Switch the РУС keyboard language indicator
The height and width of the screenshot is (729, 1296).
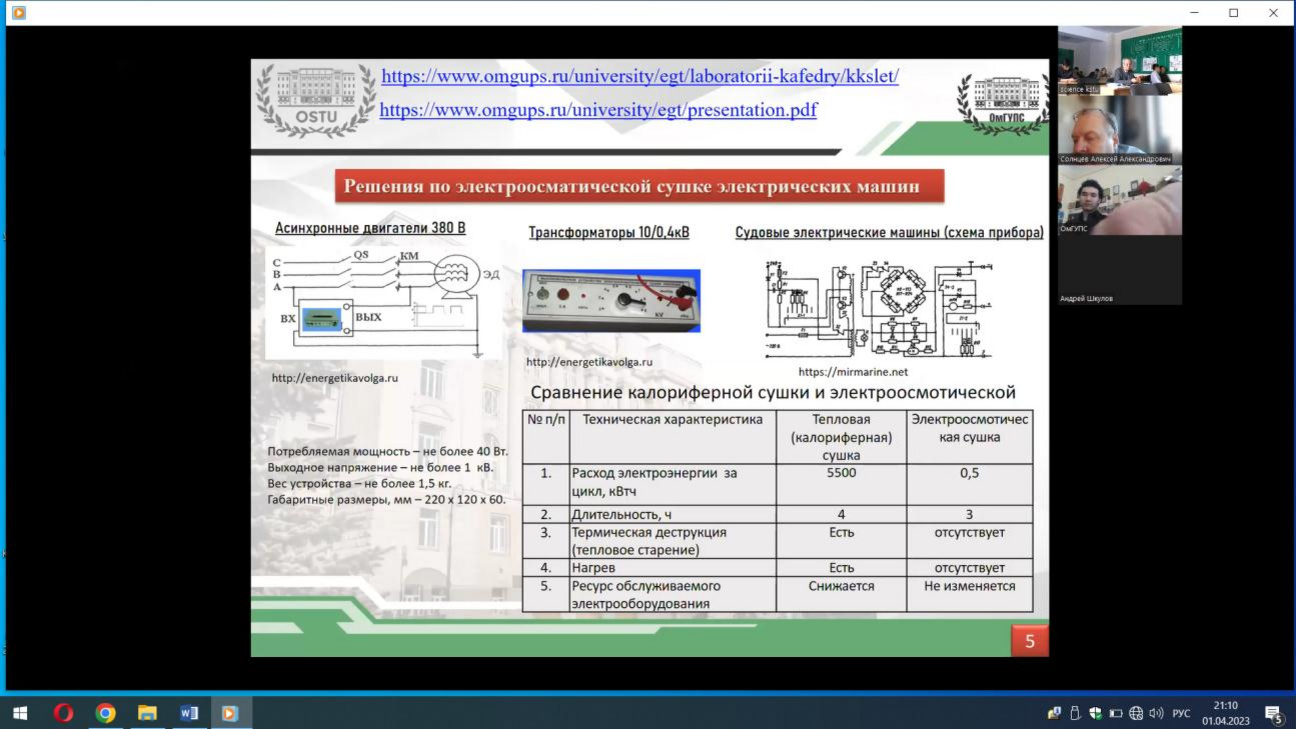click(x=1181, y=713)
